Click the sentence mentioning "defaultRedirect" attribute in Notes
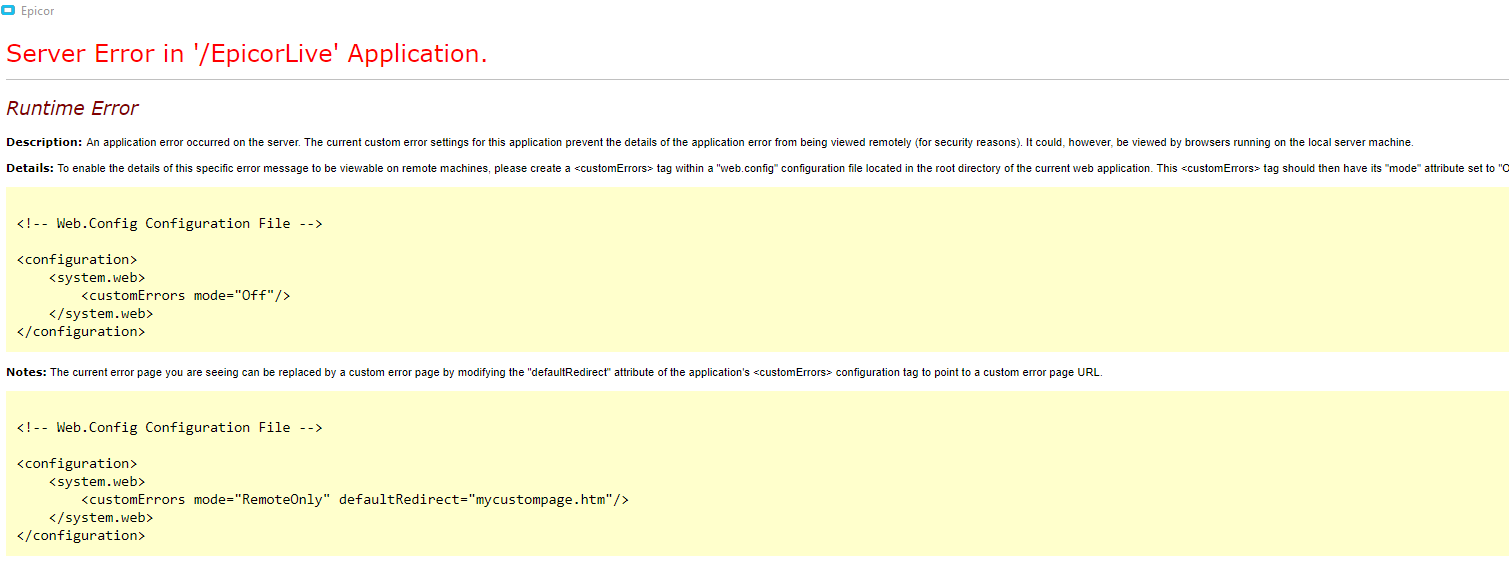 [576, 373]
